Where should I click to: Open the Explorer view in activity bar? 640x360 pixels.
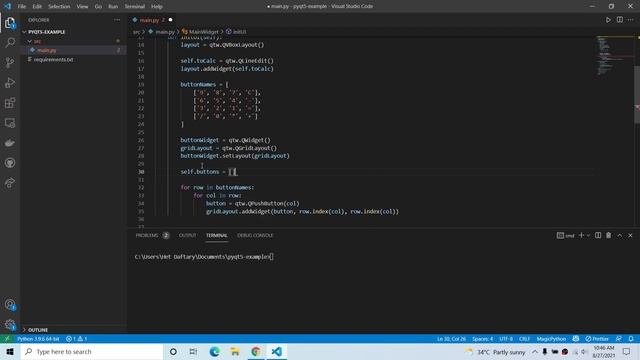[10, 23]
